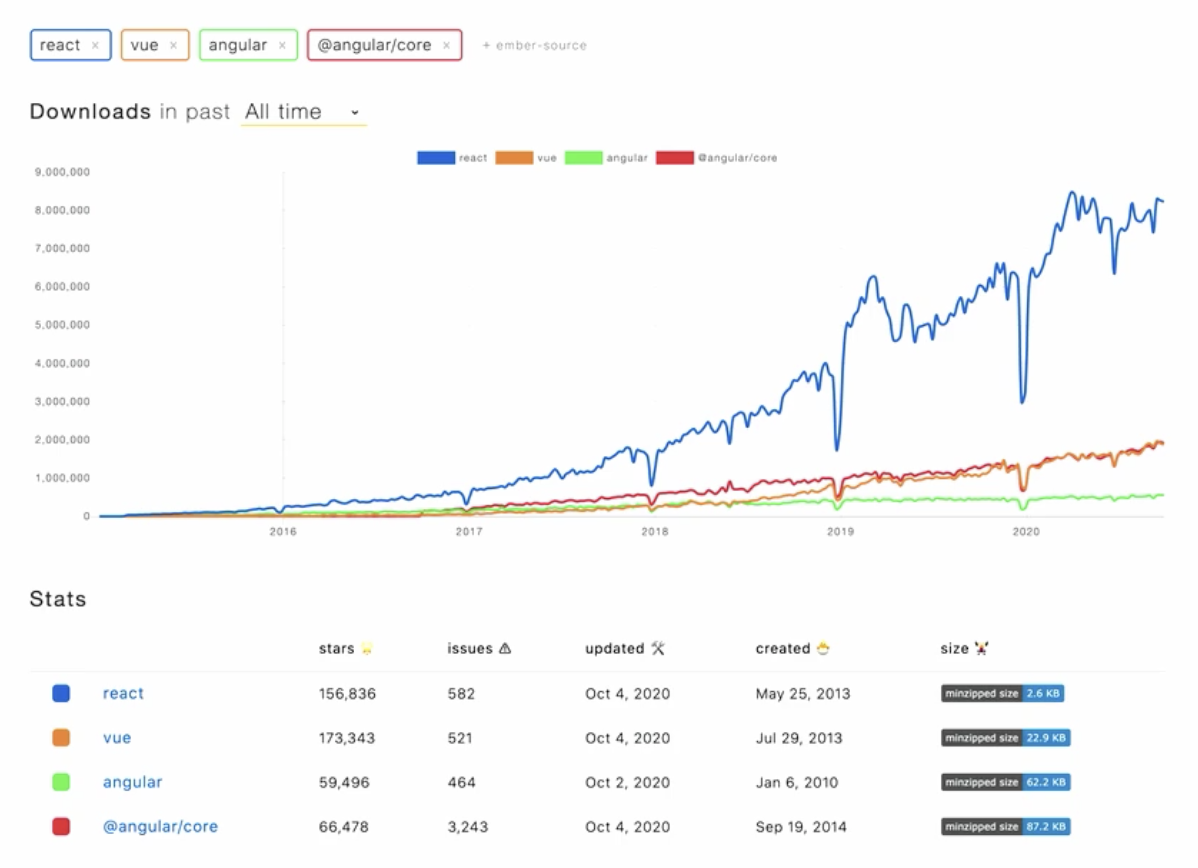
Task: Click angular's issues count 464
Action: [461, 782]
